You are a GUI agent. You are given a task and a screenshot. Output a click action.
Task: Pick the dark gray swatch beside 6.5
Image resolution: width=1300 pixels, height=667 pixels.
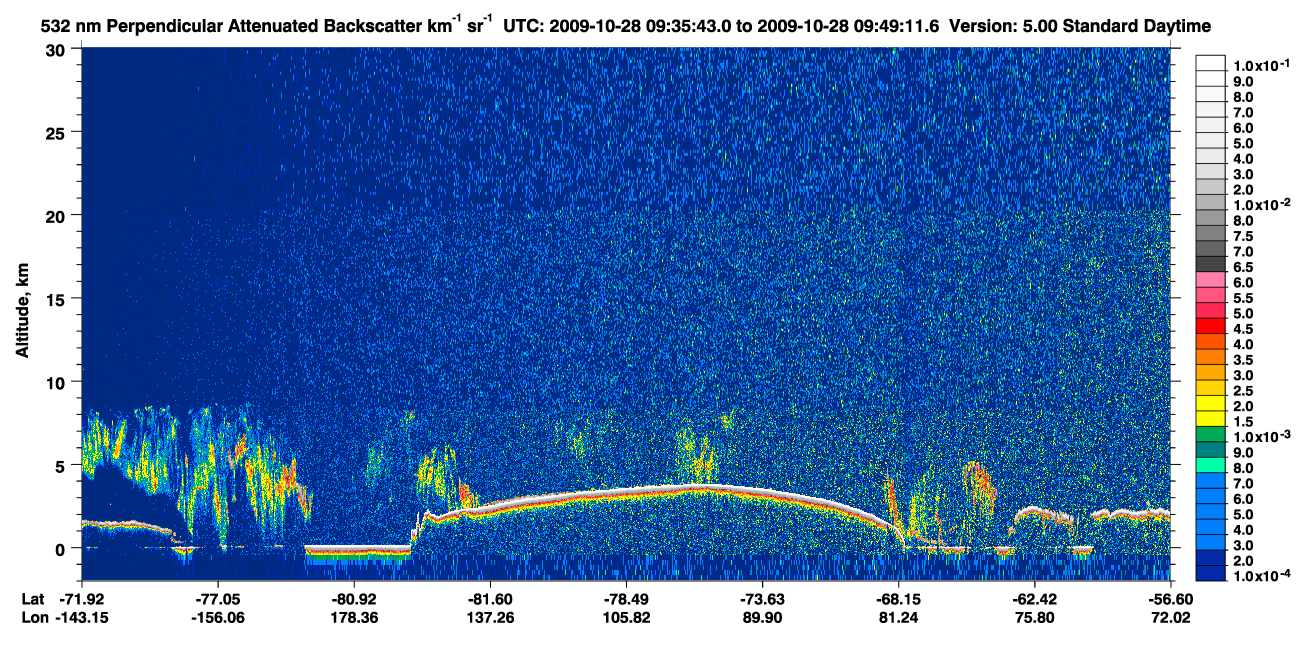click(x=1210, y=263)
